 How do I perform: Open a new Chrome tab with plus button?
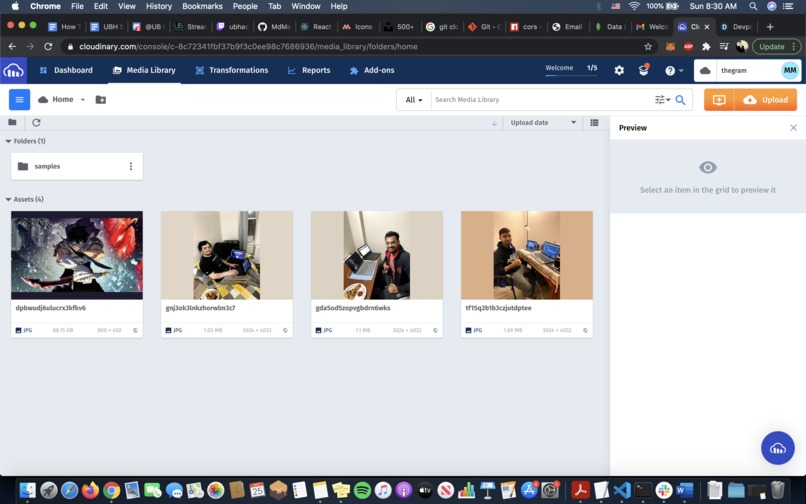coord(770,27)
